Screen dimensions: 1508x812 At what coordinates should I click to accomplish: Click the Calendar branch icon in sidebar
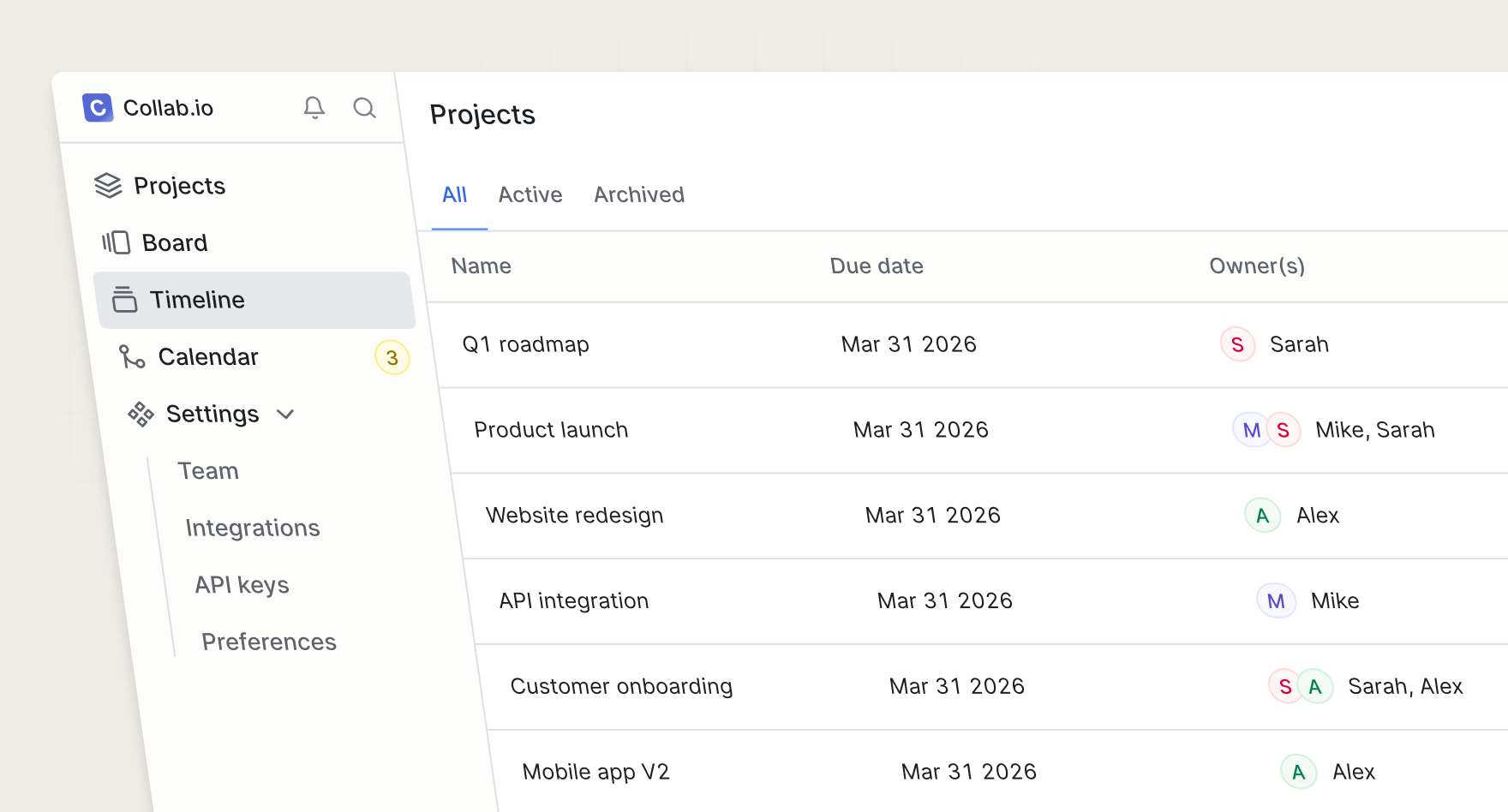click(x=132, y=357)
